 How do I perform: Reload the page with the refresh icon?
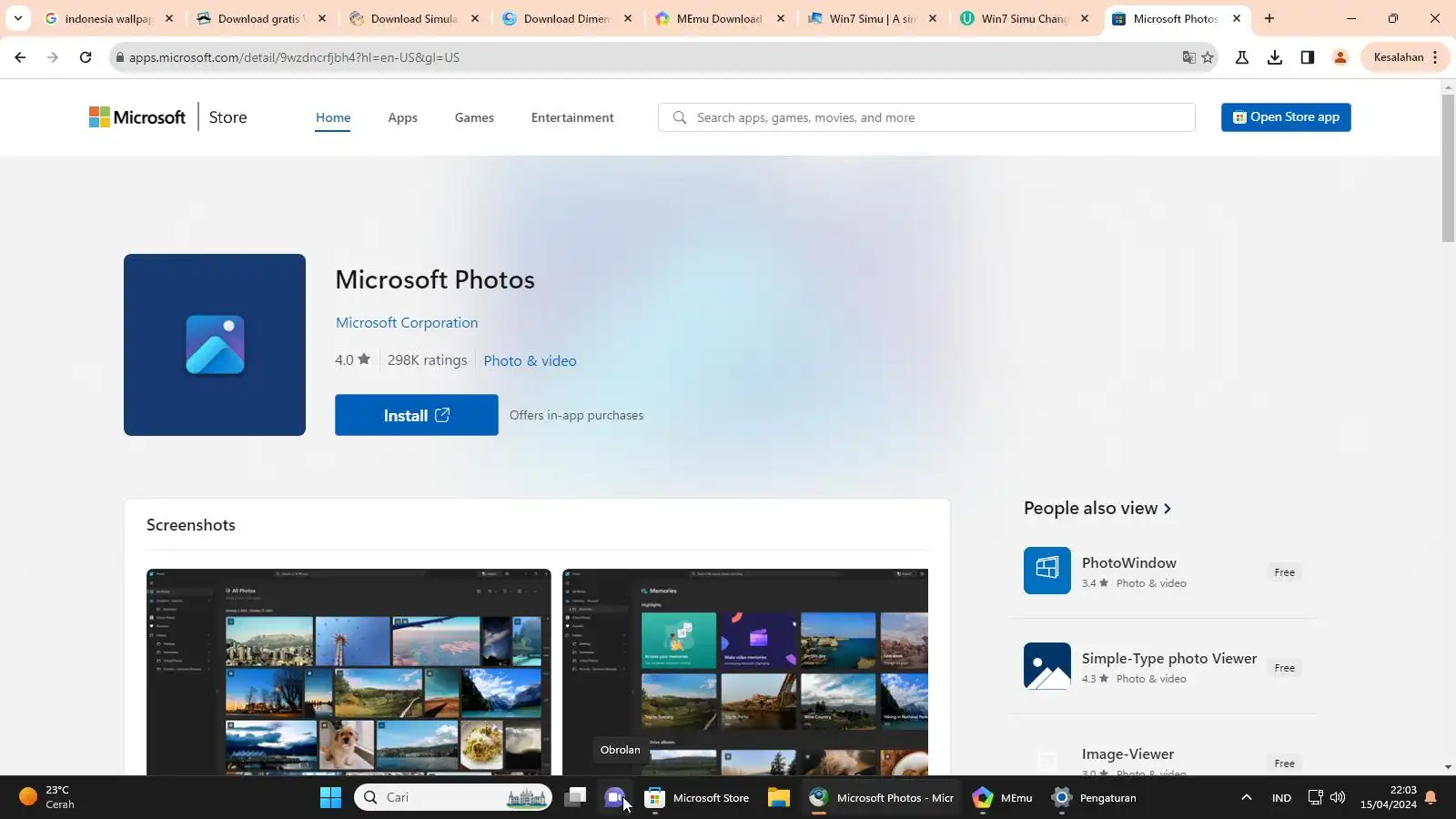point(86,57)
